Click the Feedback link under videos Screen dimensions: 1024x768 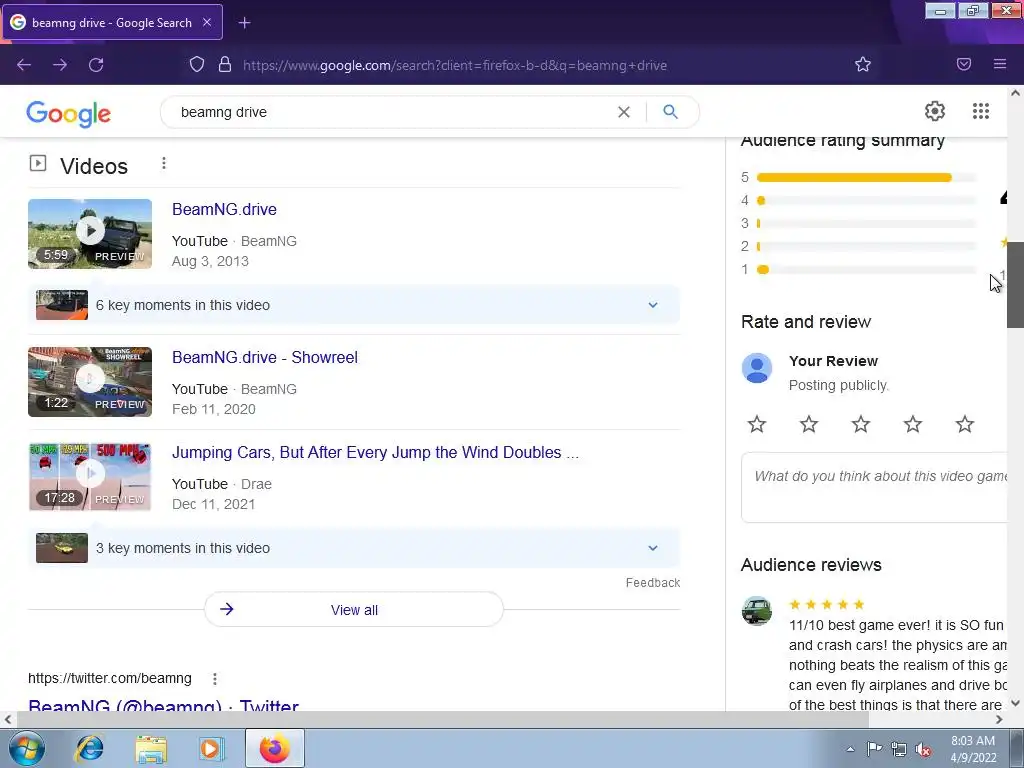653,583
